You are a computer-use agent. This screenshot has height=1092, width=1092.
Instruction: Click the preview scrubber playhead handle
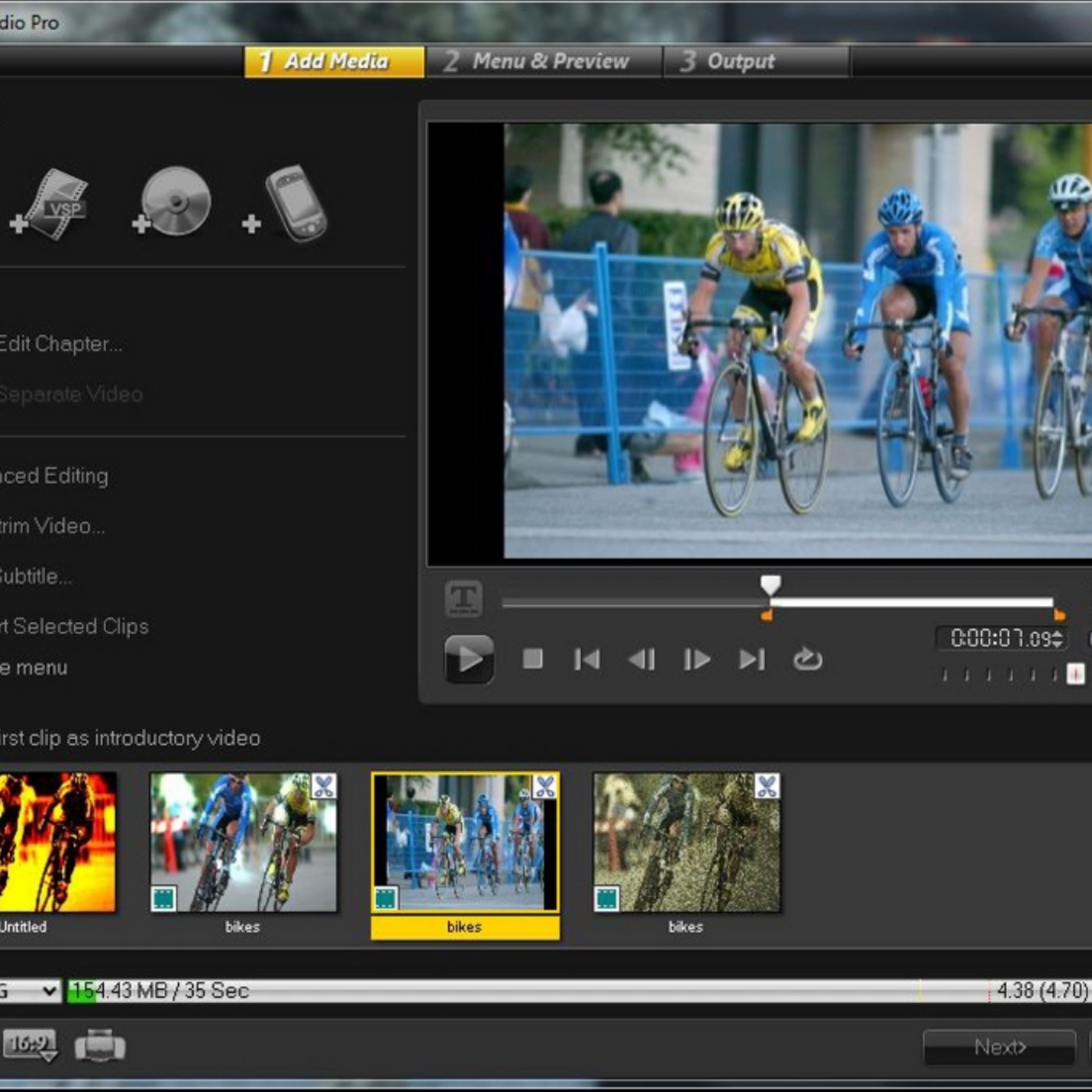pyautogui.click(x=771, y=585)
